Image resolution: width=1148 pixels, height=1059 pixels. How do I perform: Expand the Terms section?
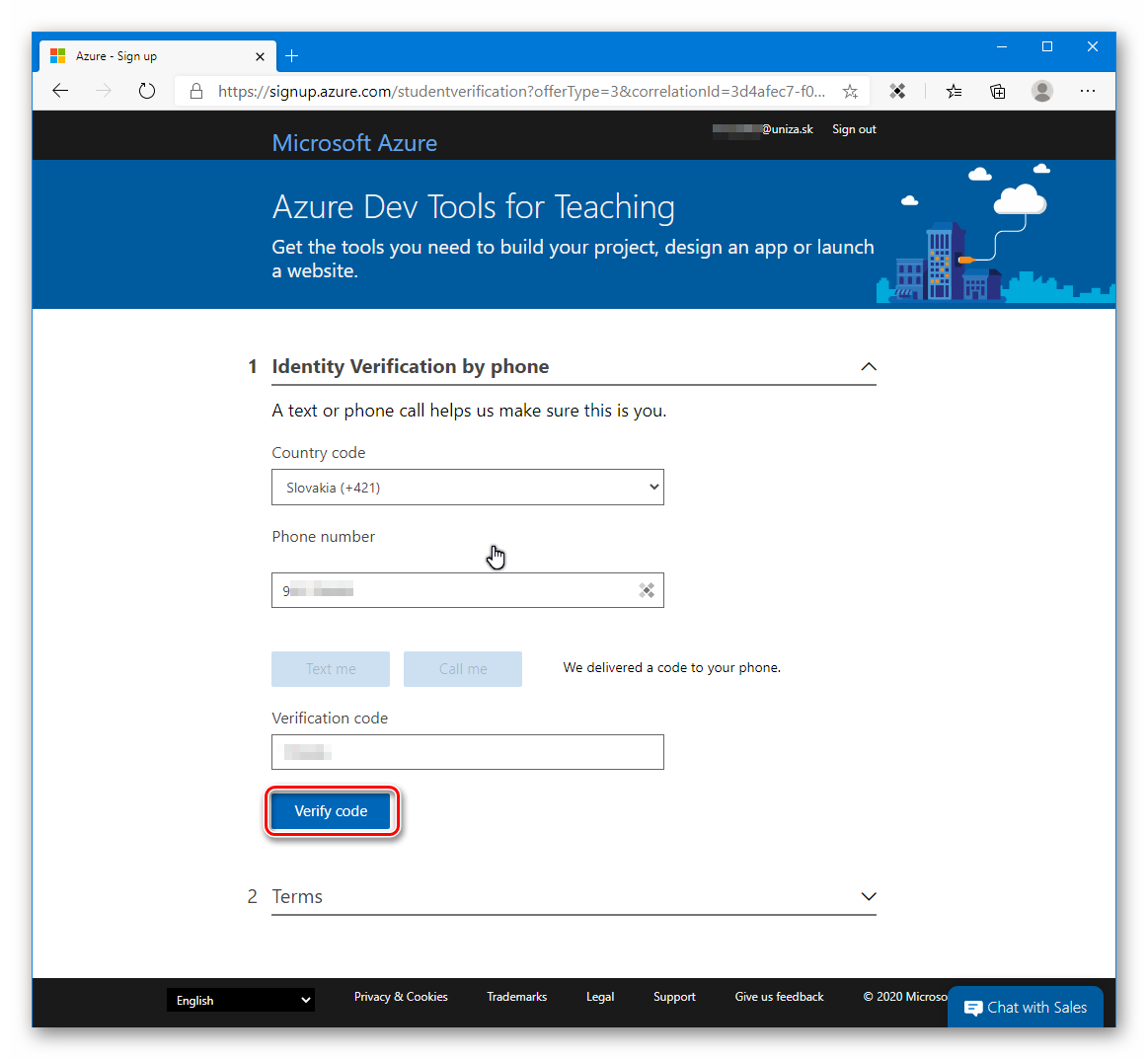[x=868, y=896]
